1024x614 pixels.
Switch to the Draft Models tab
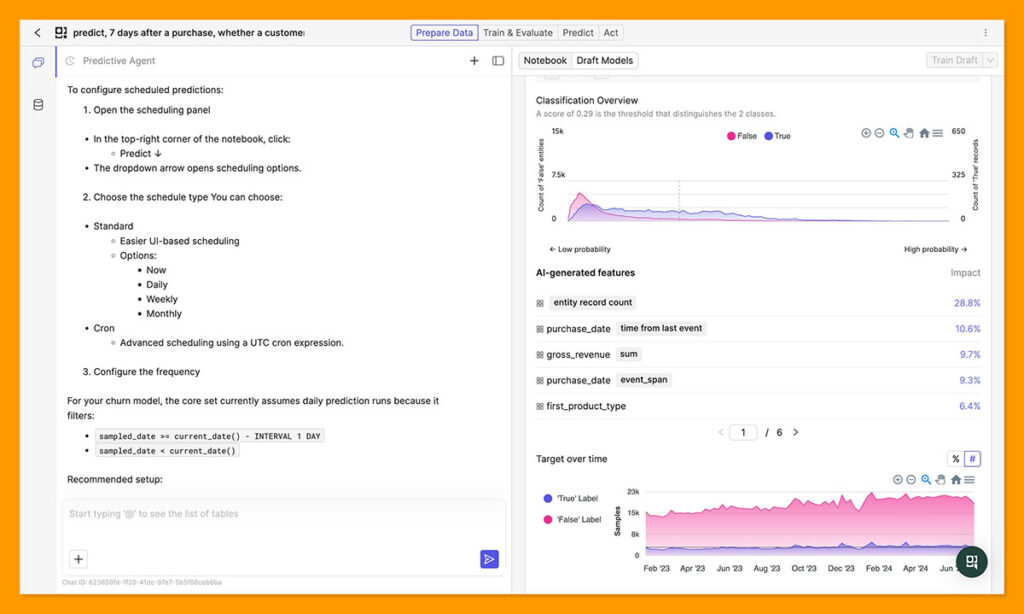605,60
